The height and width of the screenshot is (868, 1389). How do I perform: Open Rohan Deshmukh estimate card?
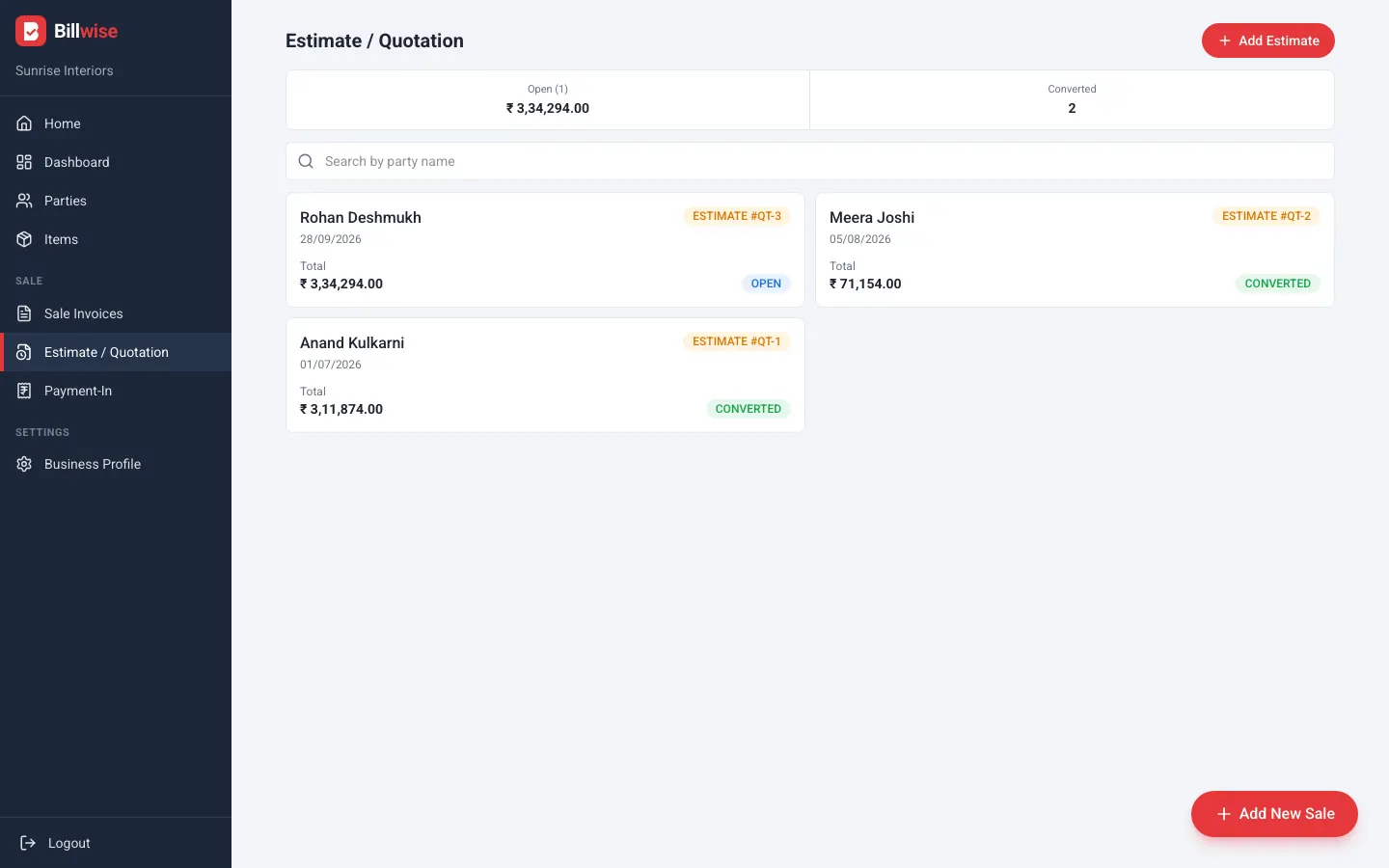[545, 250]
